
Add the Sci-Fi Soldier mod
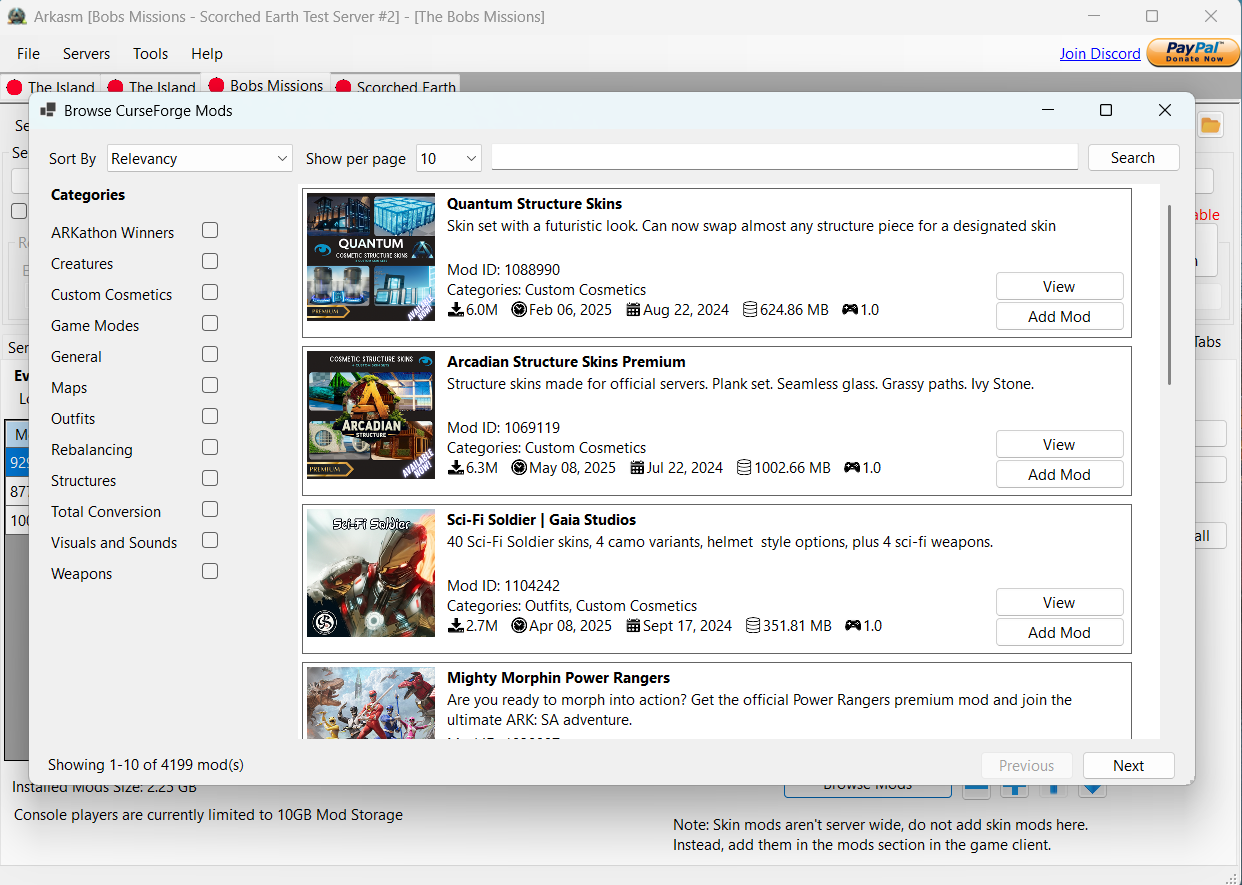pyautogui.click(x=1059, y=632)
